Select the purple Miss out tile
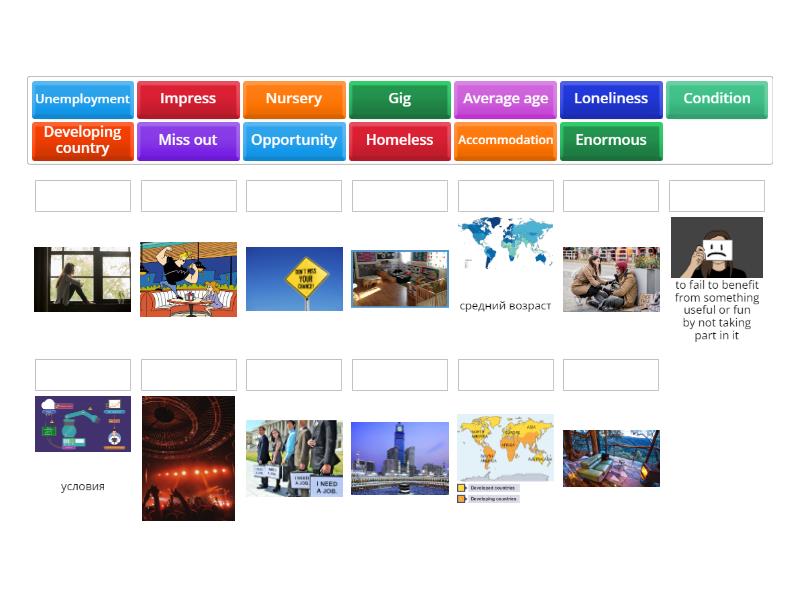This screenshot has height=600, width=800. coord(188,141)
